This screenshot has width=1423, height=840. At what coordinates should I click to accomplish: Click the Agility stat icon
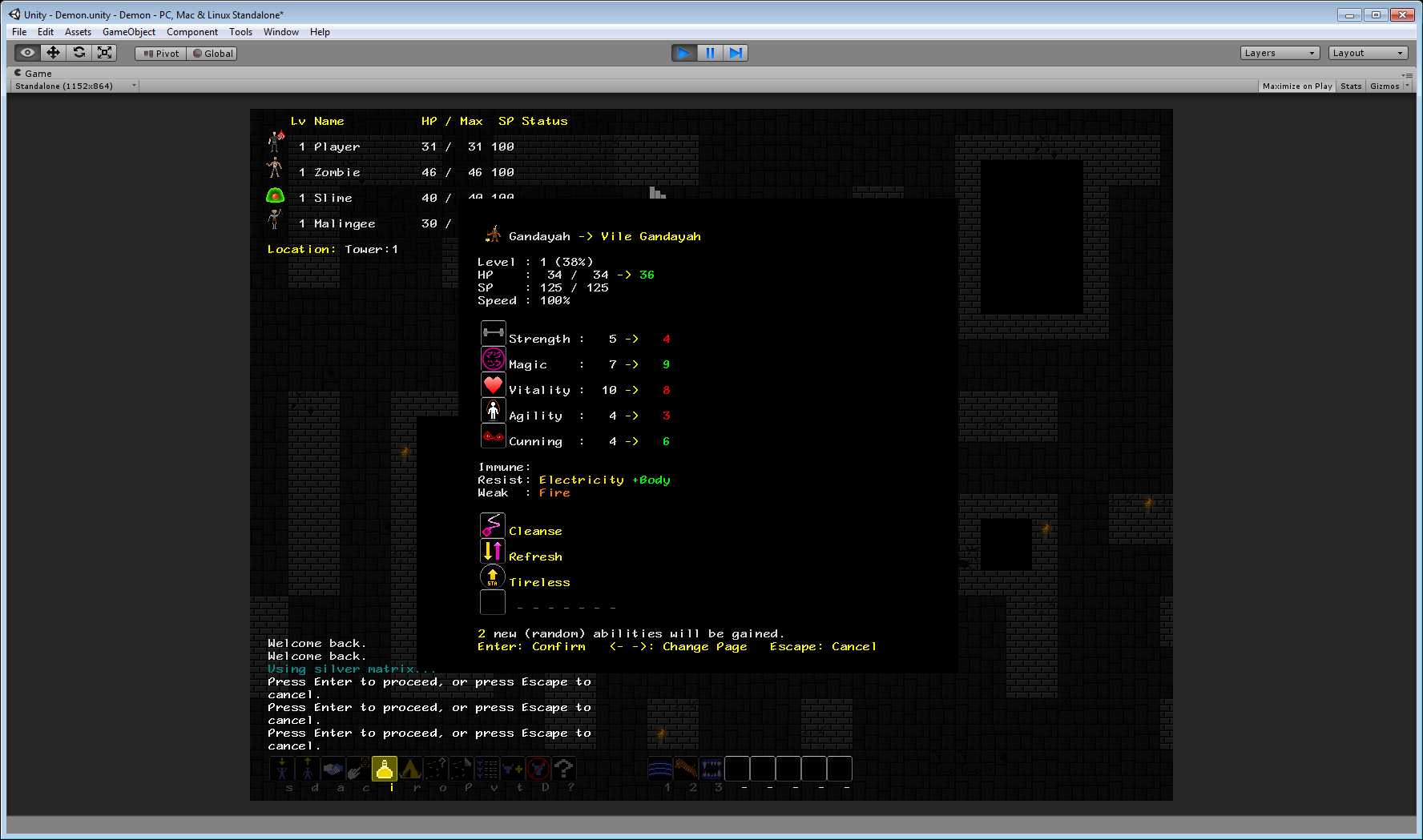[493, 410]
